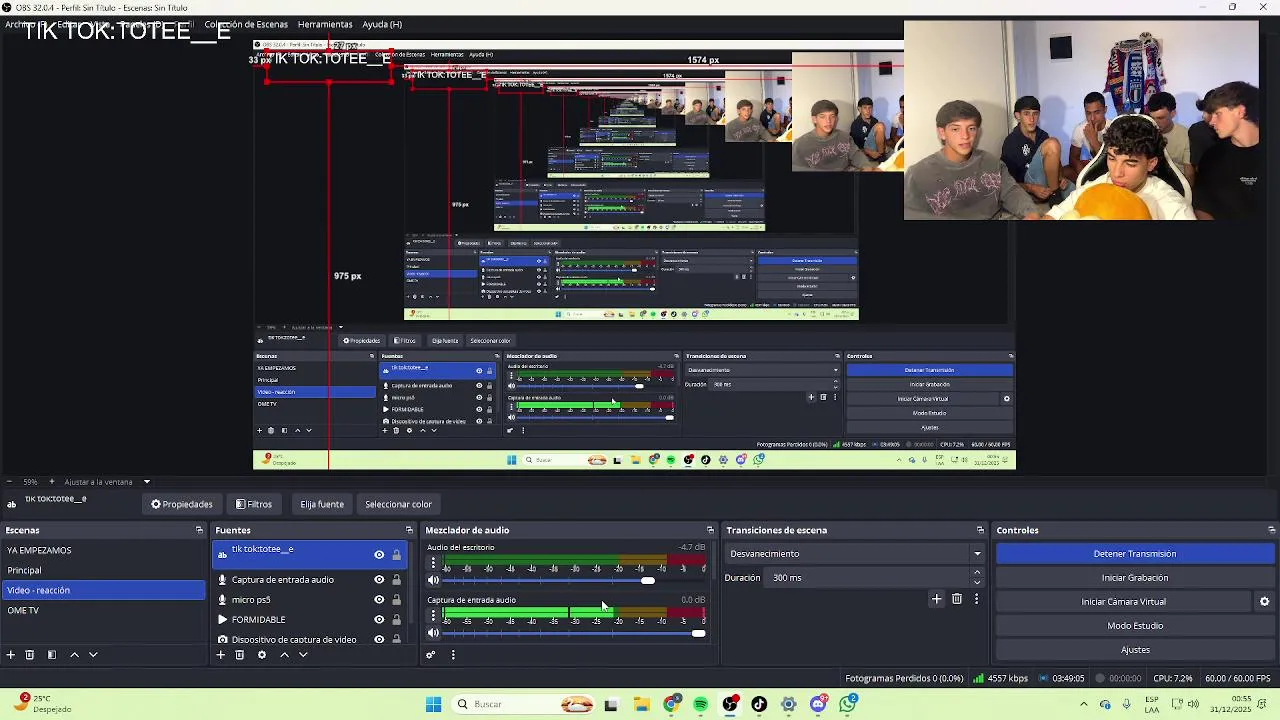This screenshot has height=720, width=1280.
Task: Show hidden system tray icons chevron
Action: point(1084,704)
